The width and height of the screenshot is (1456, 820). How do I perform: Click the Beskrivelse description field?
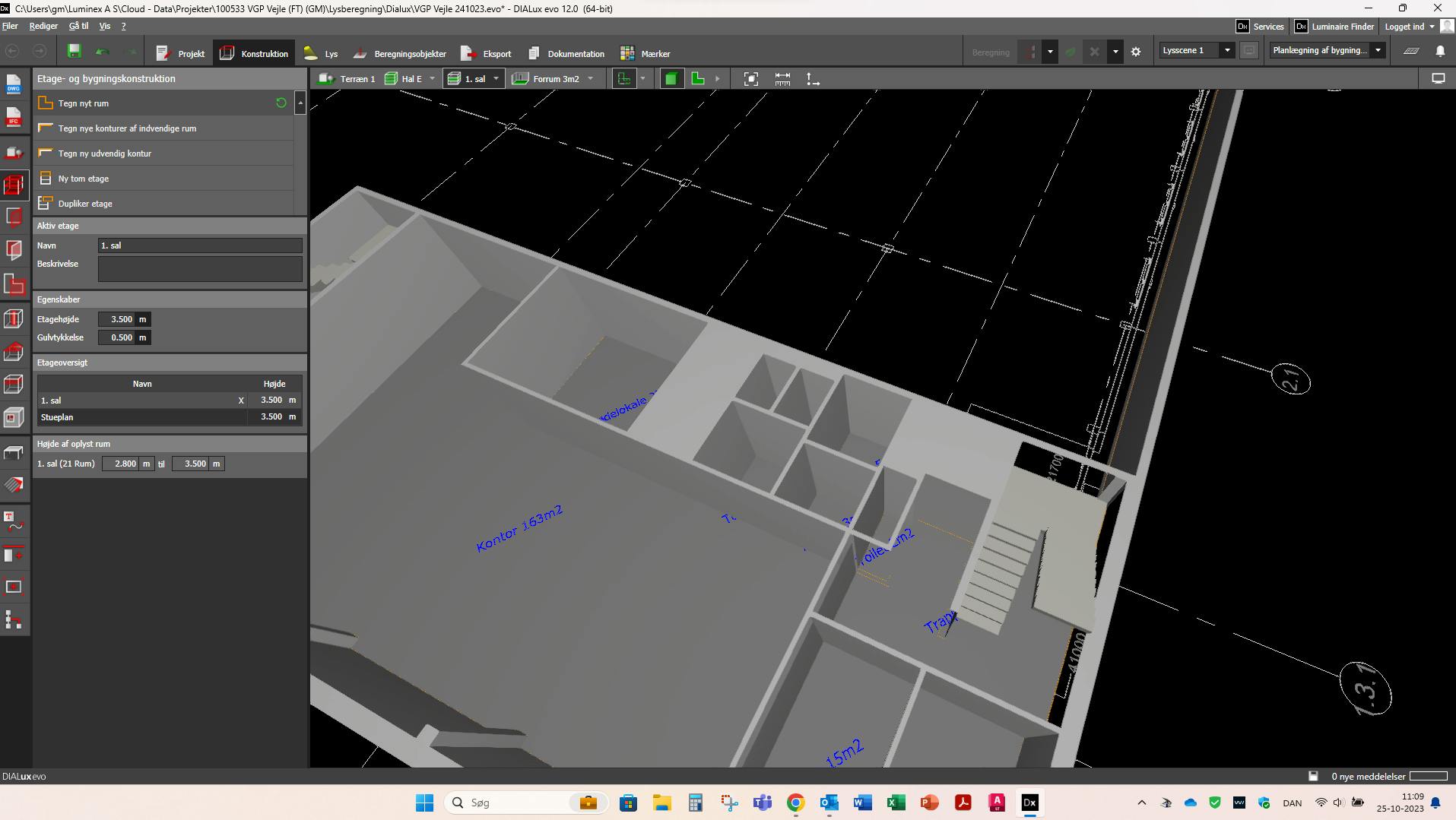tap(200, 269)
